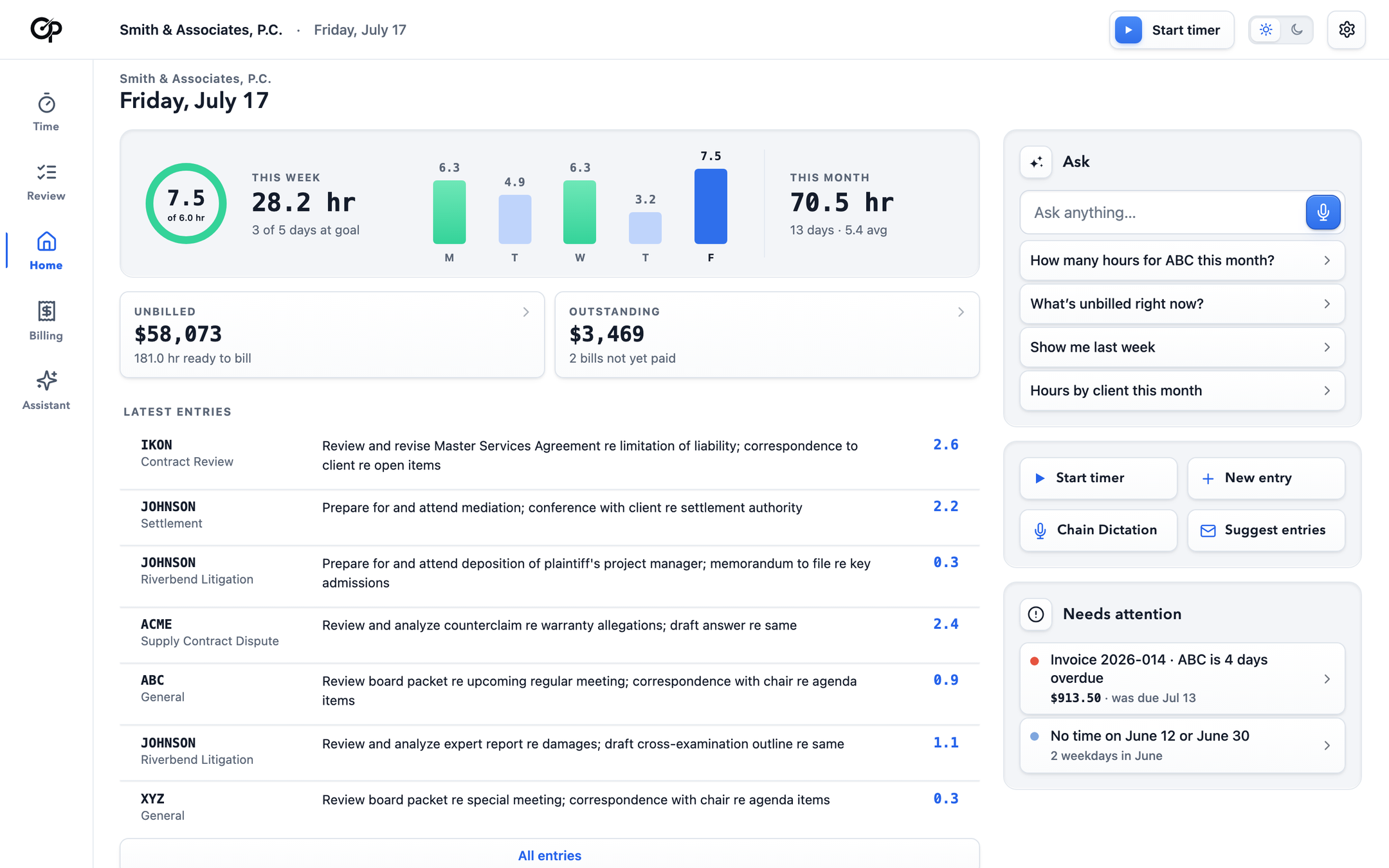Open the Review section in sidebar
1389x868 pixels.
click(x=46, y=182)
